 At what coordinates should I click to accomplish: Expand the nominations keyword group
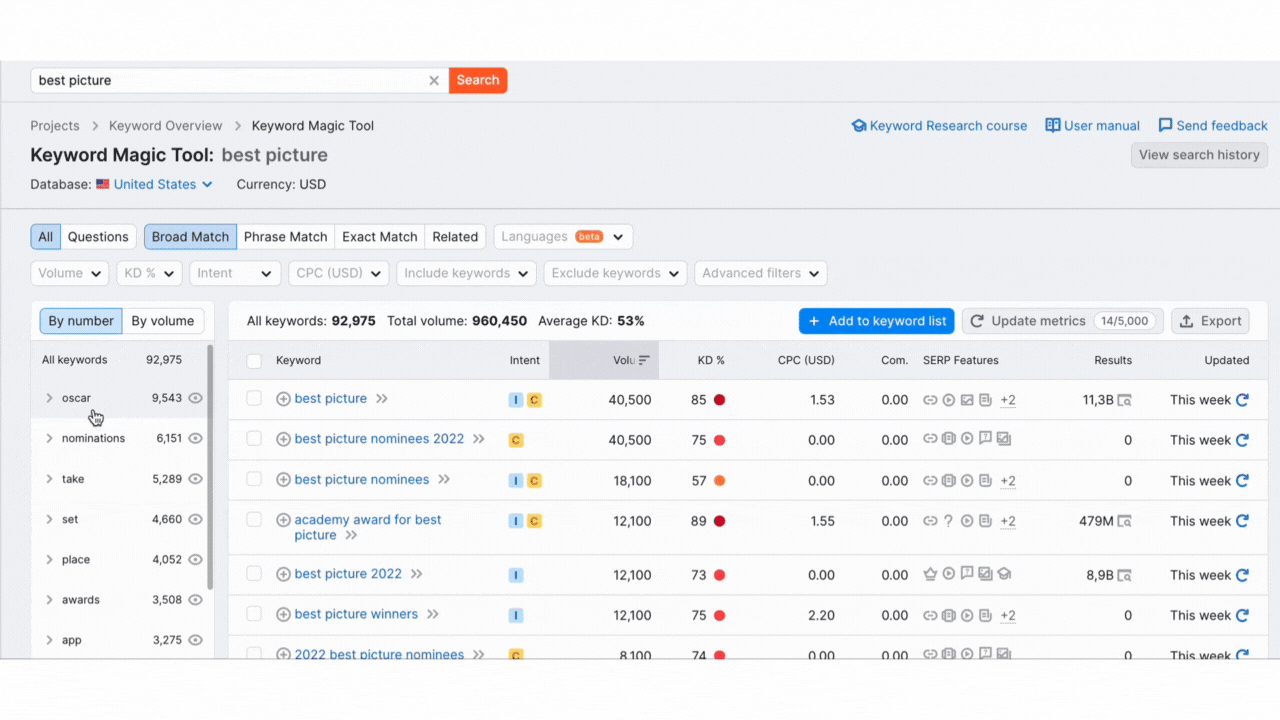point(49,438)
